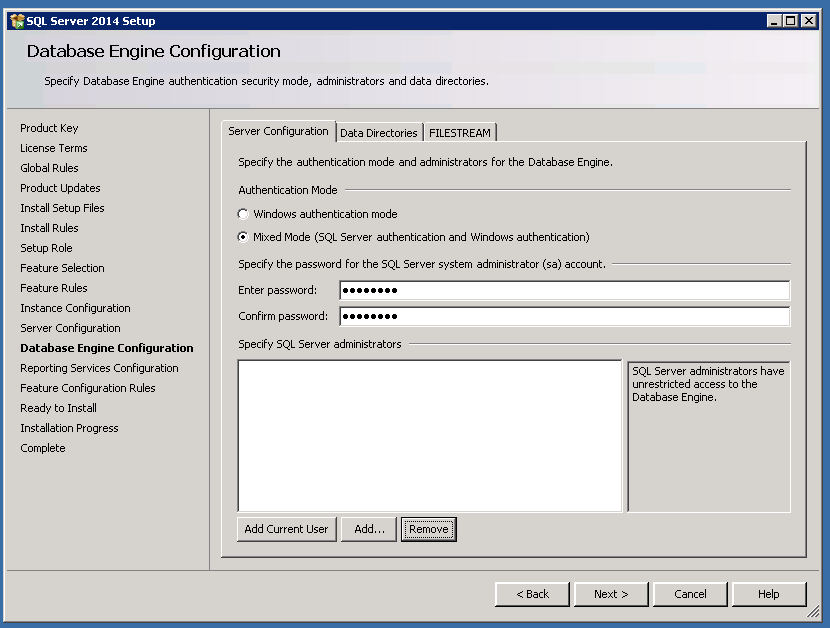Select Windows authentication mode
Image resolution: width=830 pixels, height=628 pixels.
click(x=241, y=213)
